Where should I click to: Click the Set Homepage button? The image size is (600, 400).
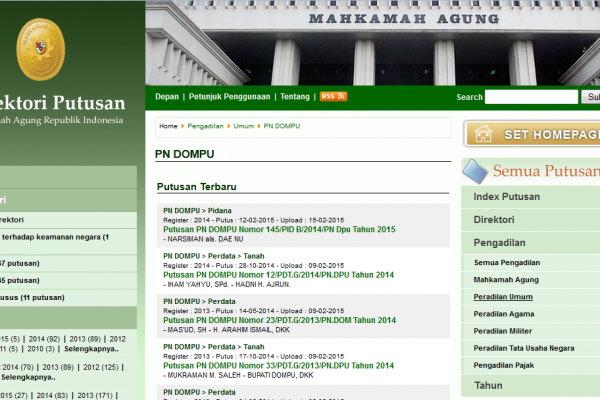(532, 134)
